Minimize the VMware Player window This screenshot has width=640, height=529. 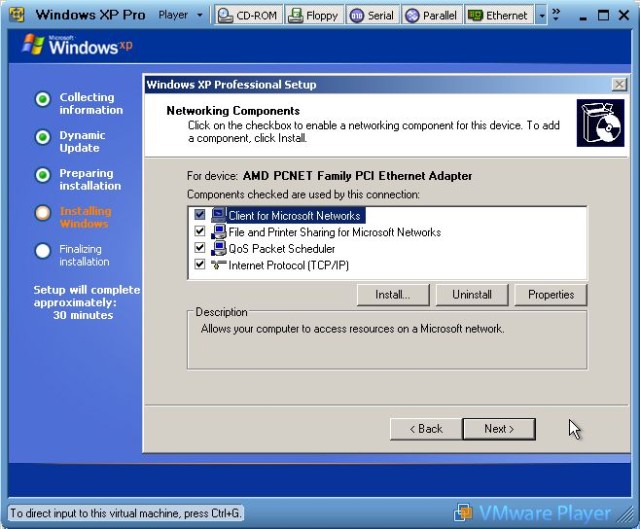coord(583,16)
